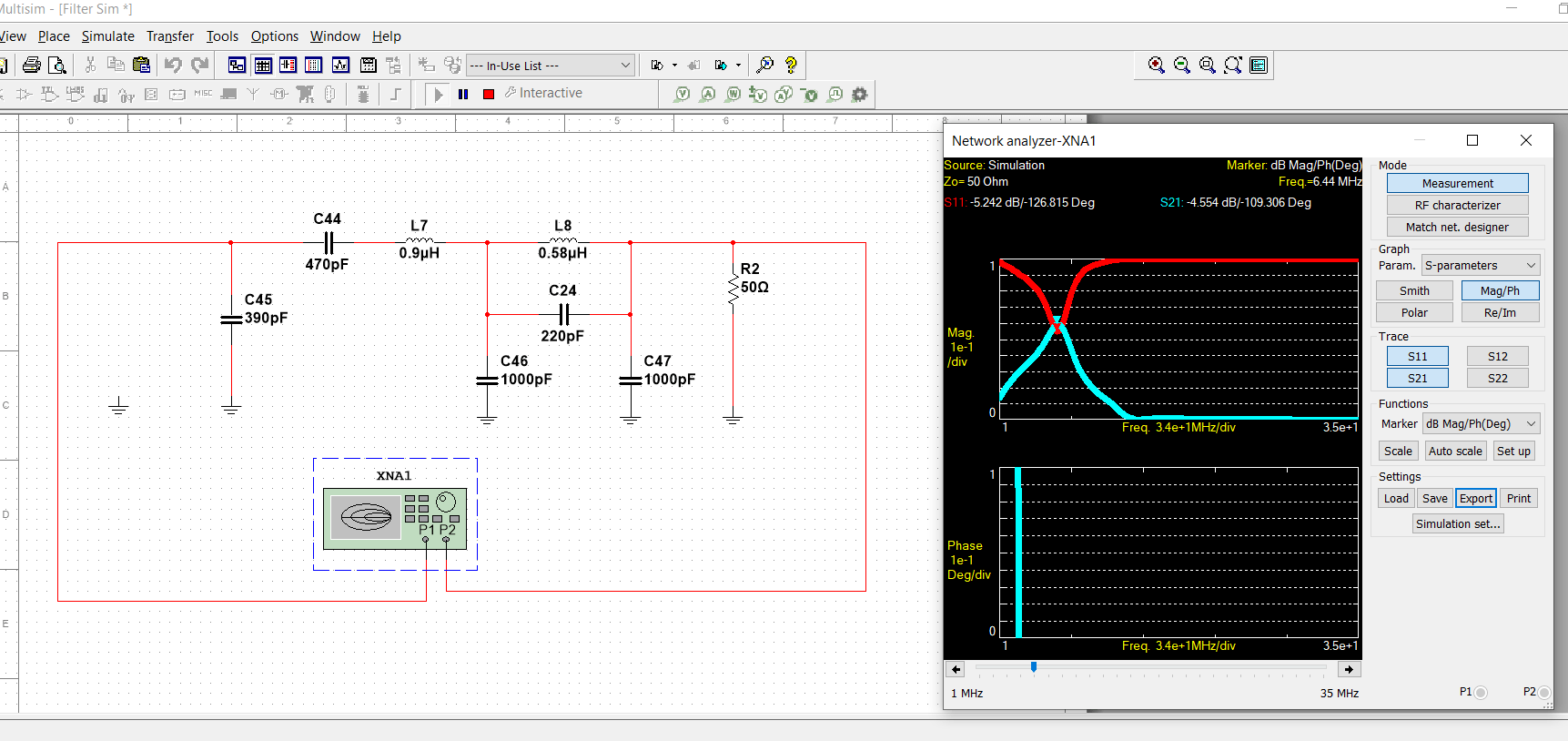Click the yellow question mark Help icon
The image size is (1568, 741).
[x=791, y=65]
